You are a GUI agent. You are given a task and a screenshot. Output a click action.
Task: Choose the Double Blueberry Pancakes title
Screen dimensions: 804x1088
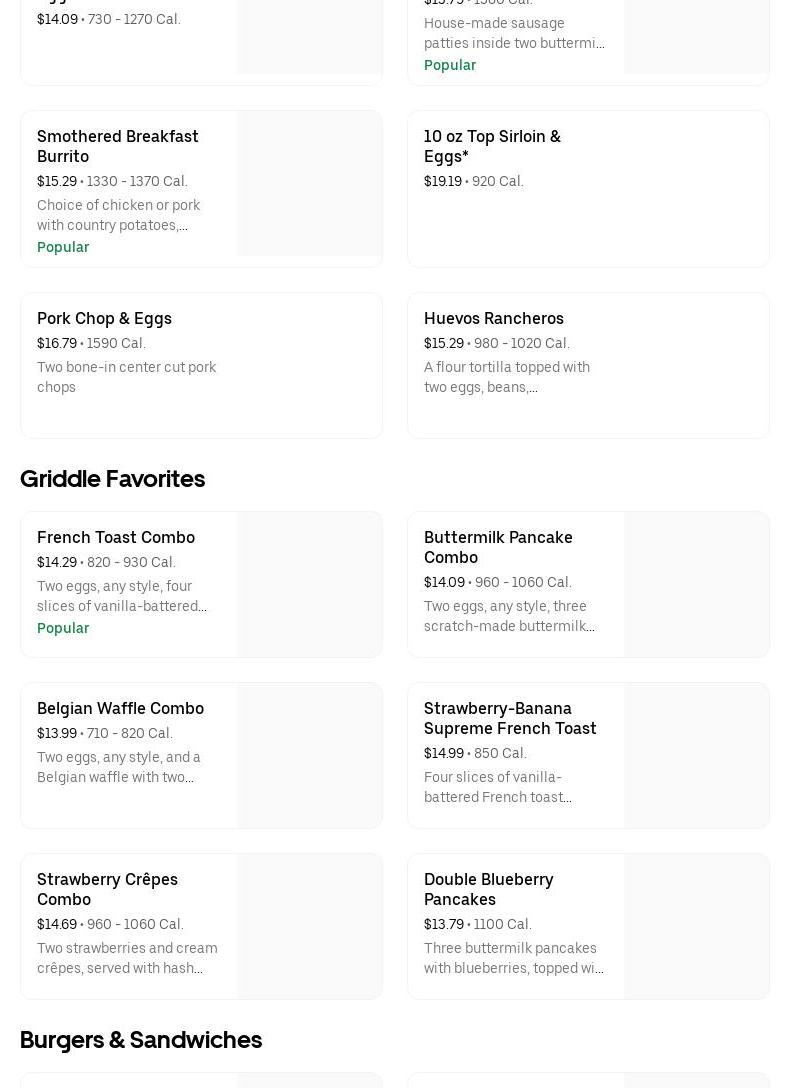(488, 889)
